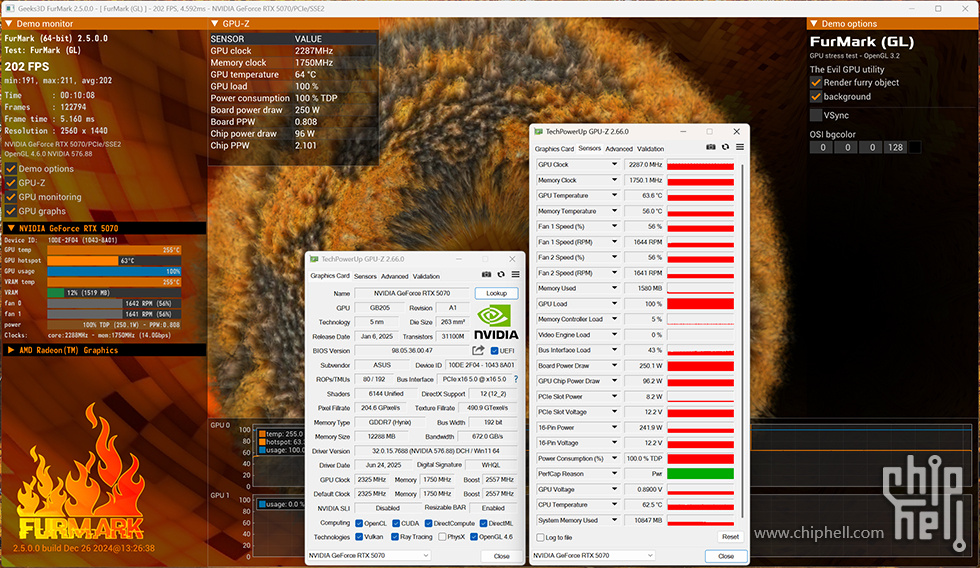
Task: Click the Lookup button
Action: [x=496, y=293]
